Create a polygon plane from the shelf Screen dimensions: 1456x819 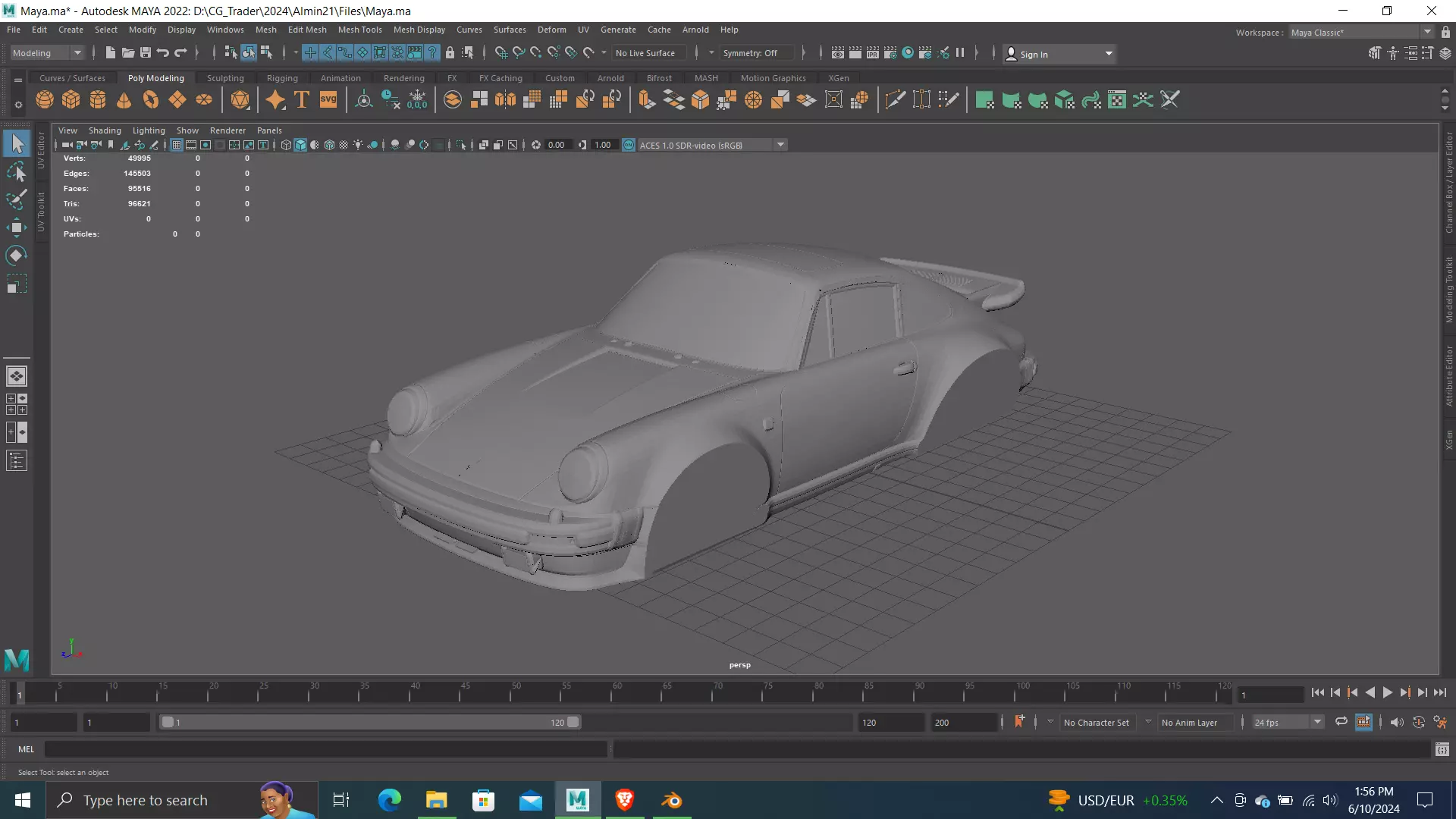(x=177, y=100)
